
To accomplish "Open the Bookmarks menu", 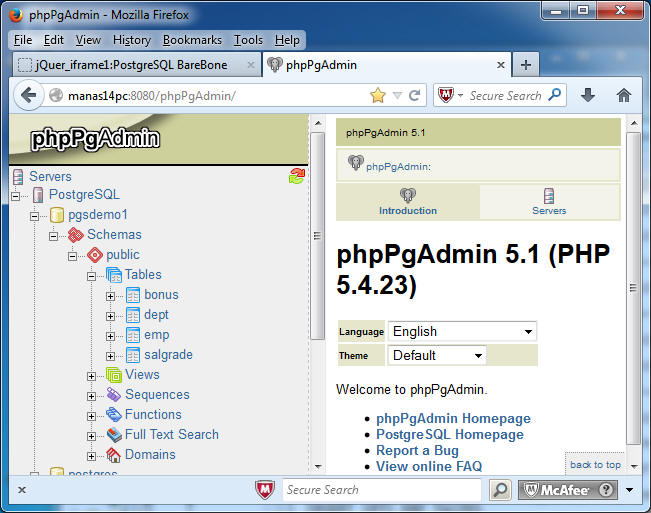I will [192, 40].
